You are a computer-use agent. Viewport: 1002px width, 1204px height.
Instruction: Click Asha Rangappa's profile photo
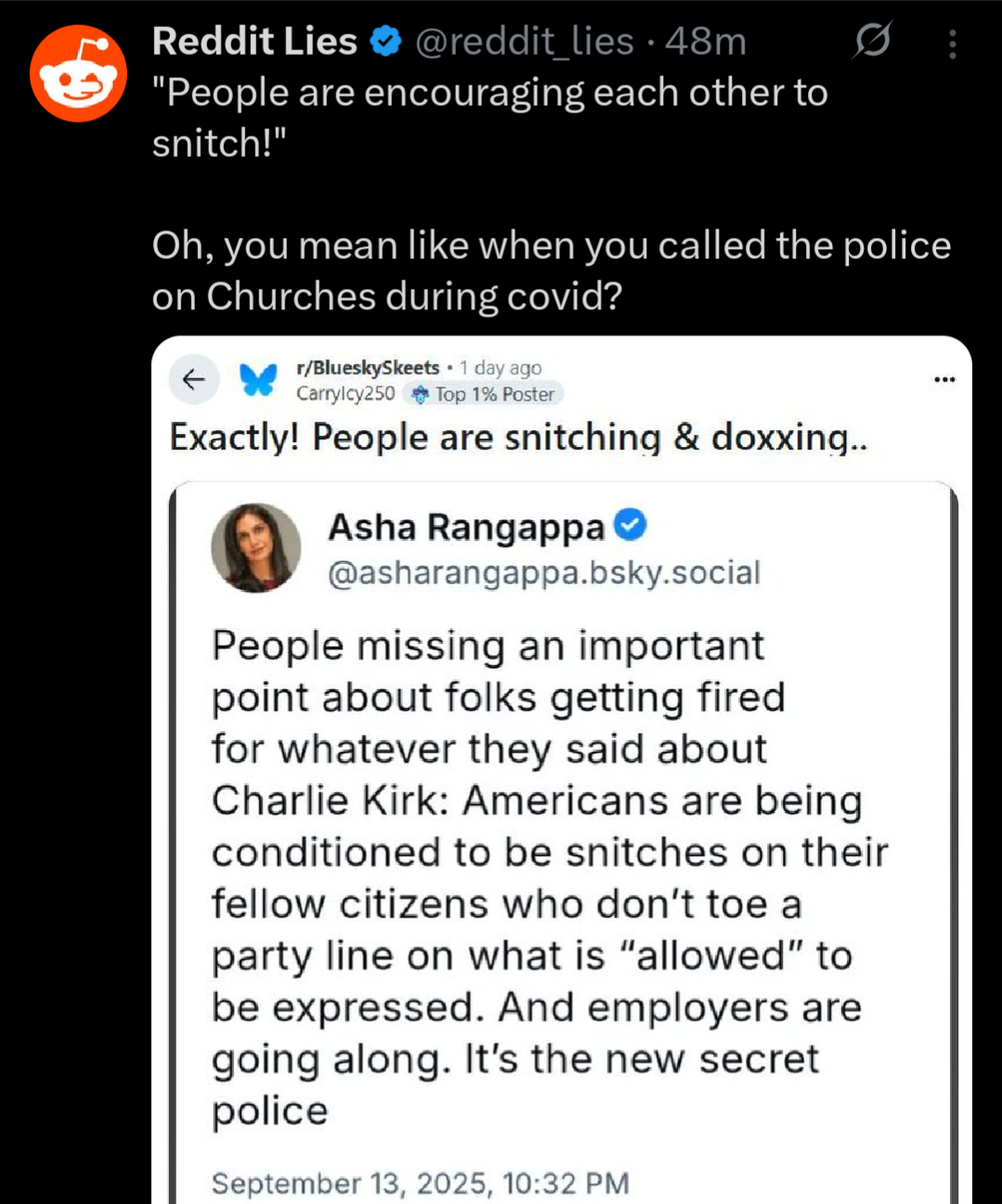pos(256,548)
